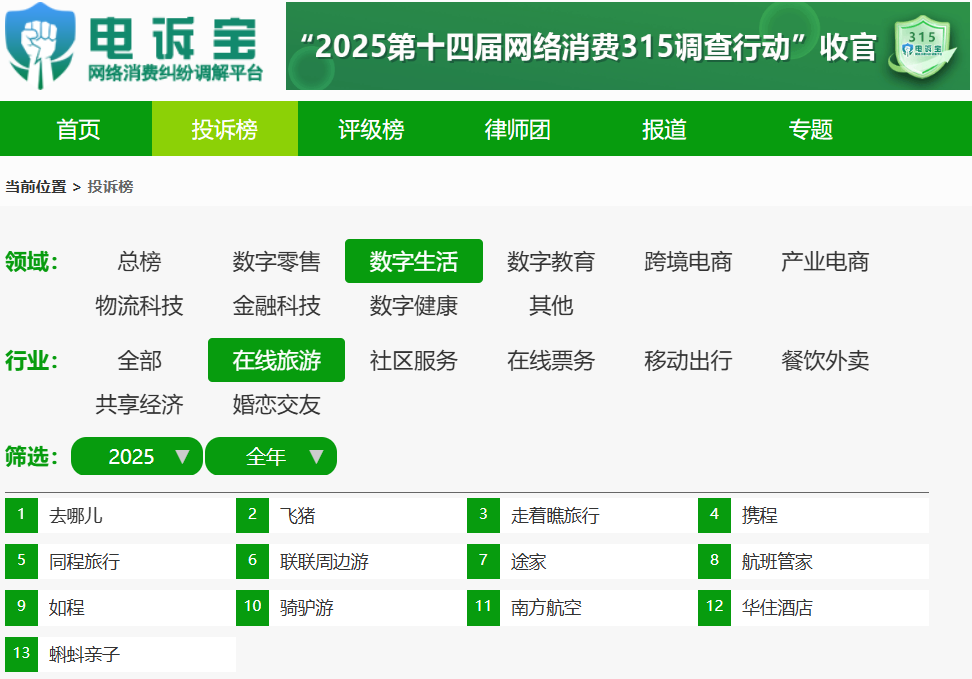Select 移动出行 industry filter
This screenshot has height=679, width=972.
tap(686, 361)
